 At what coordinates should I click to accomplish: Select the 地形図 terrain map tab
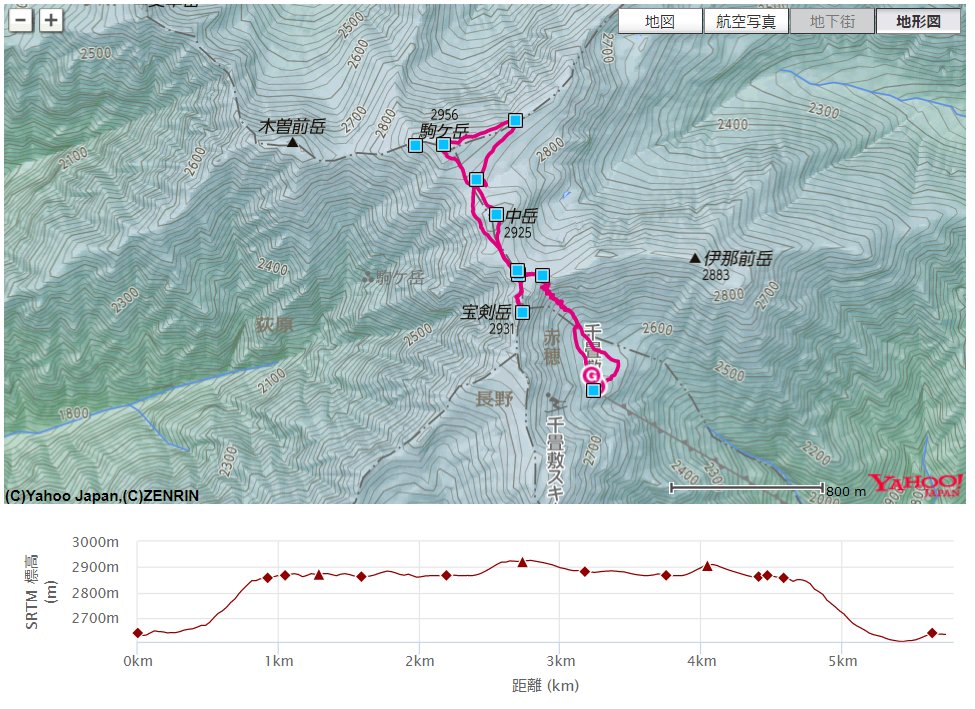point(918,21)
